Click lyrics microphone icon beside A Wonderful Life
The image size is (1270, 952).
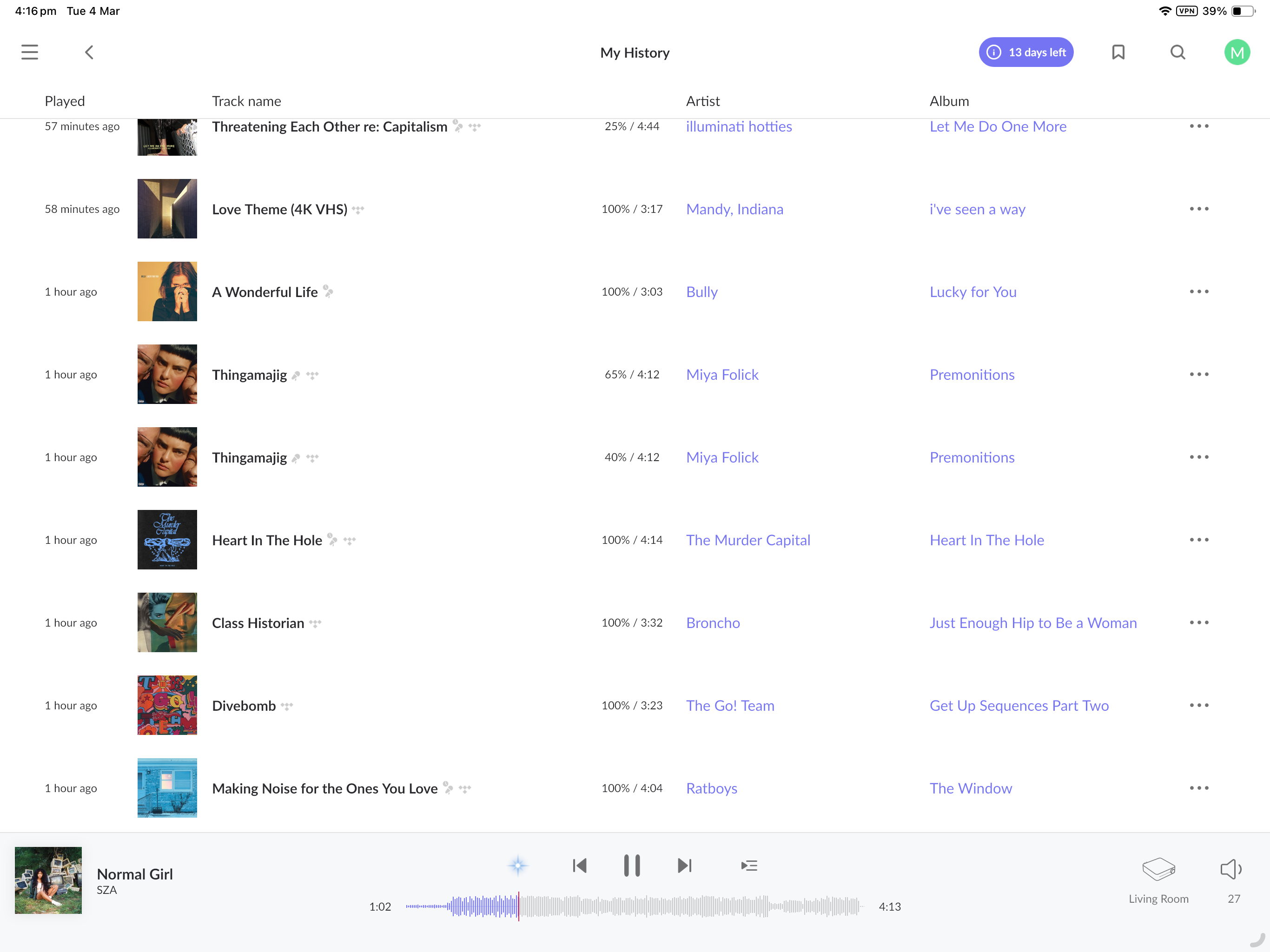328,291
